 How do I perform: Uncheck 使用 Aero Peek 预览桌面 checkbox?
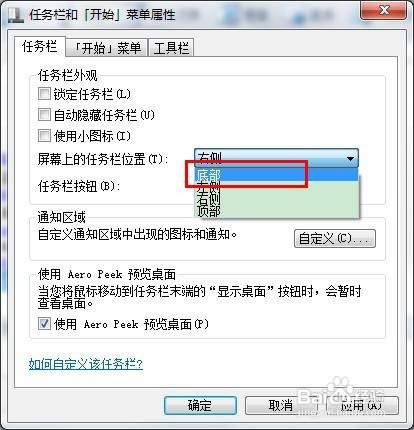click(44, 324)
